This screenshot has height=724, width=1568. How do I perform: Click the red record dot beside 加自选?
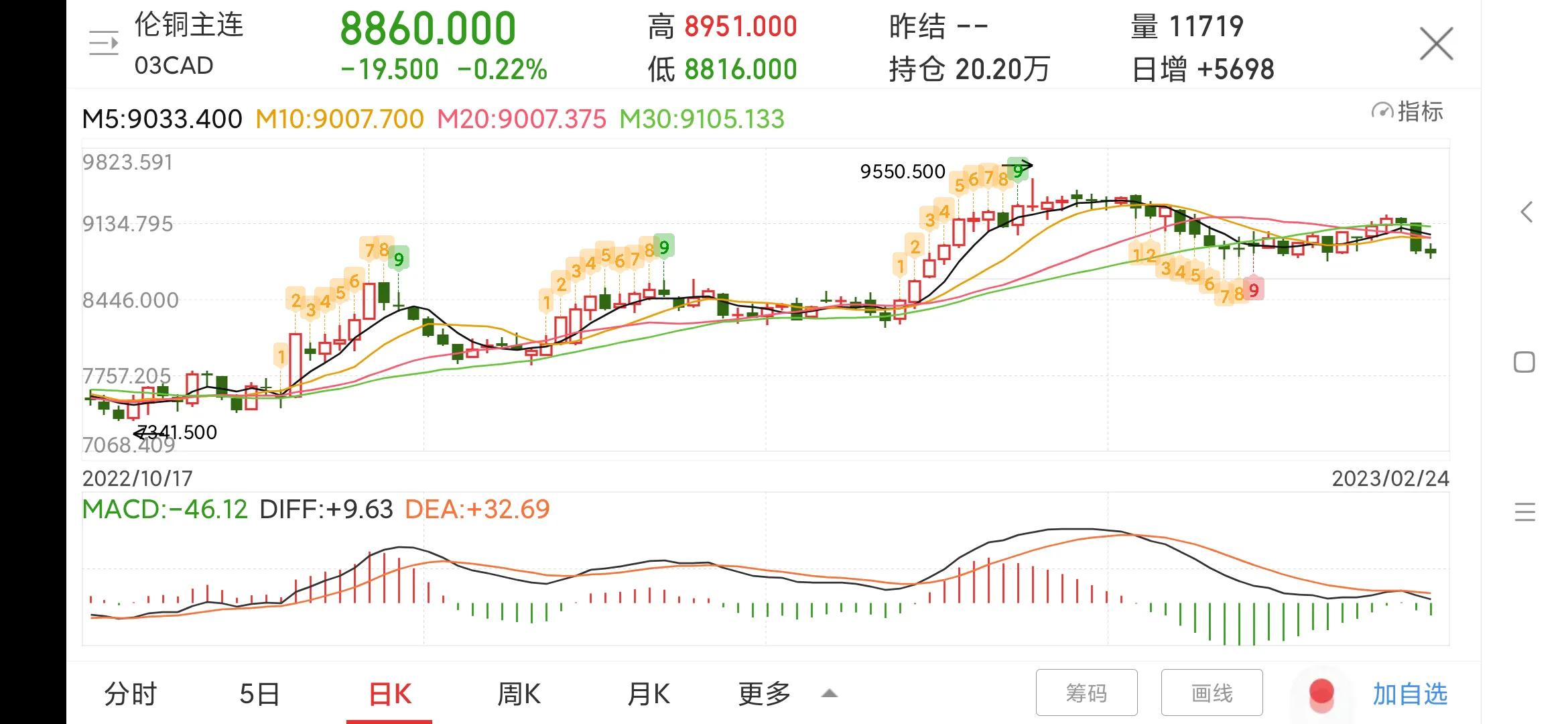pyautogui.click(x=1321, y=694)
